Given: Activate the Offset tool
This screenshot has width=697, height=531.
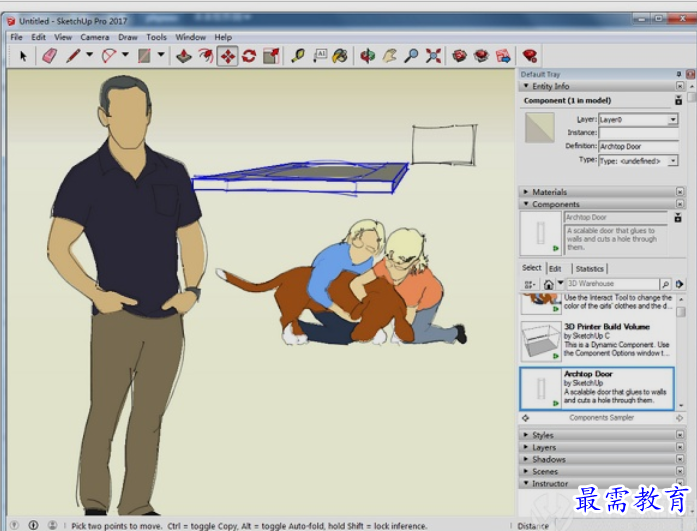Looking at the screenshot, I should click(206, 56).
